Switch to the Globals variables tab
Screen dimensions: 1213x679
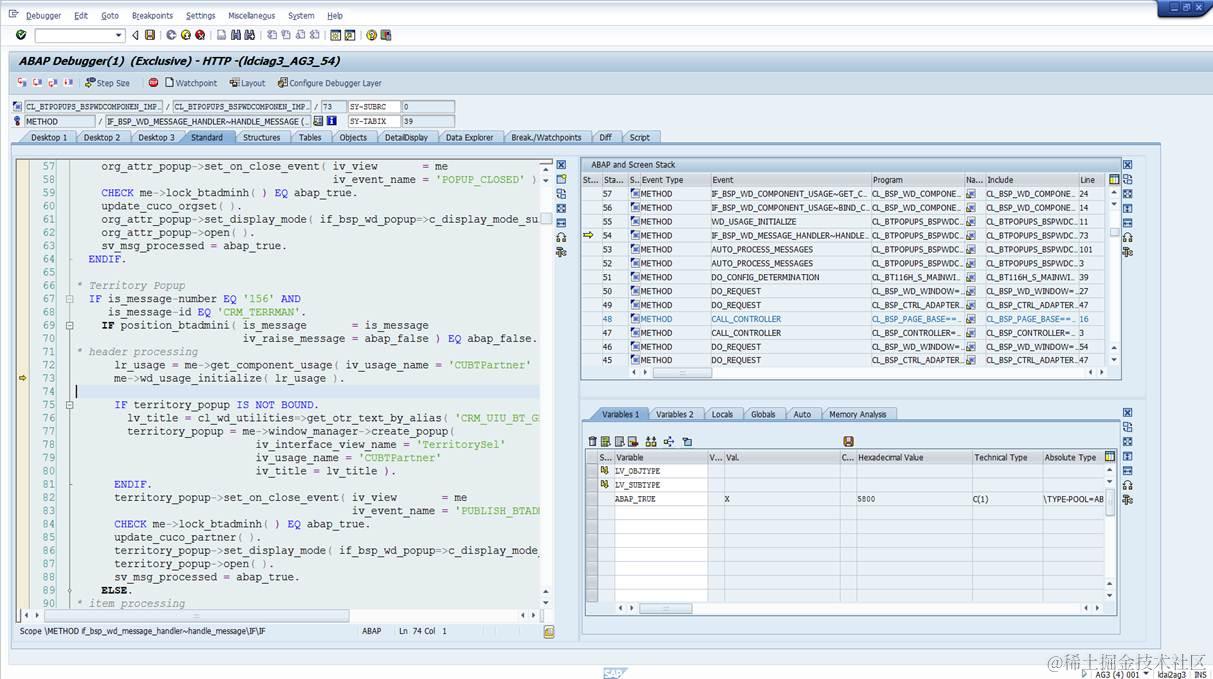[763, 414]
